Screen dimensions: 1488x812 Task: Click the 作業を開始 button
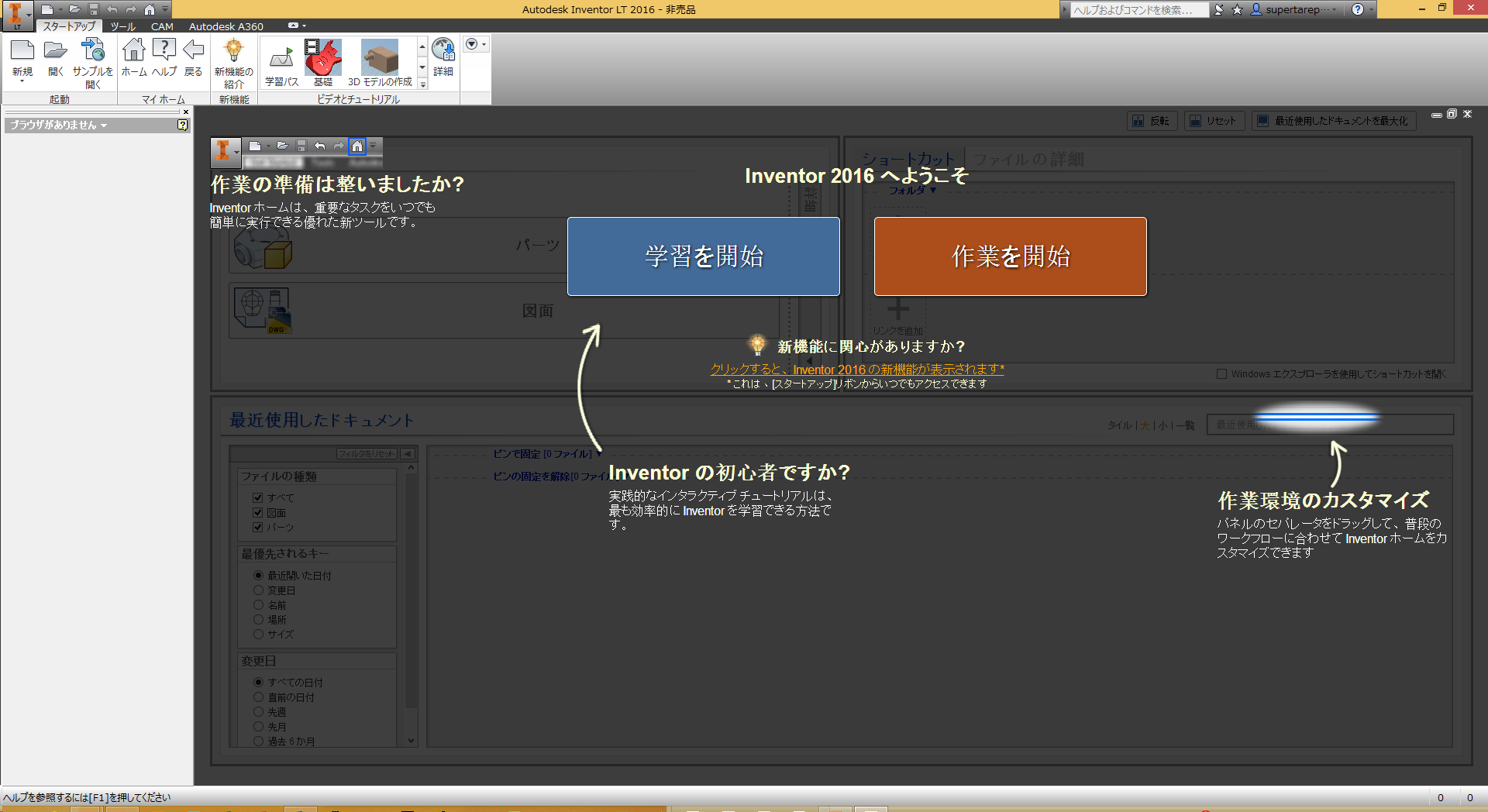(x=1011, y=256)
